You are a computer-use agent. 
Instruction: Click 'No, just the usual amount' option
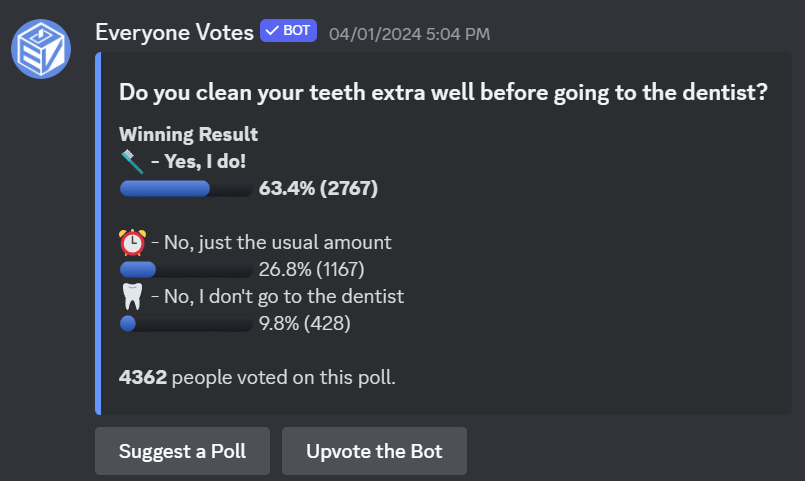point(270,242)
